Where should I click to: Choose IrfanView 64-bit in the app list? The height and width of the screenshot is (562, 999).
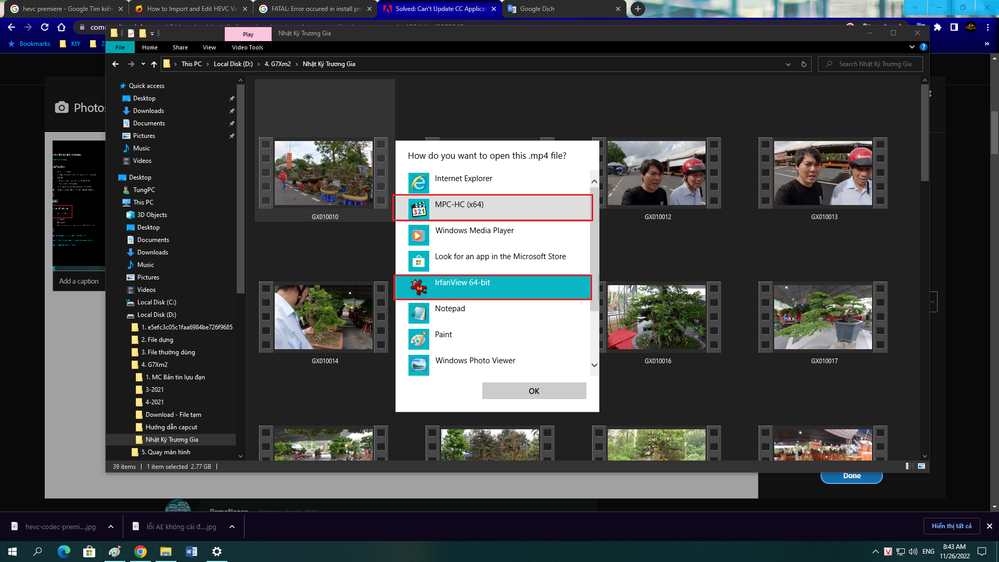point(492,287)
